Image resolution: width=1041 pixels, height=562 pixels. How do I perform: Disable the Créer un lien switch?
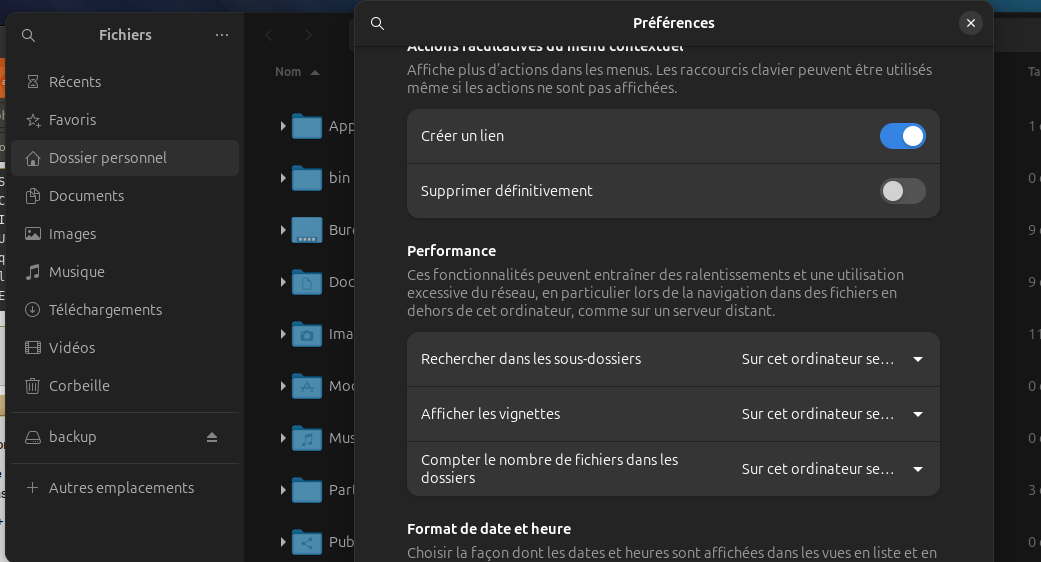pos(902,136)
